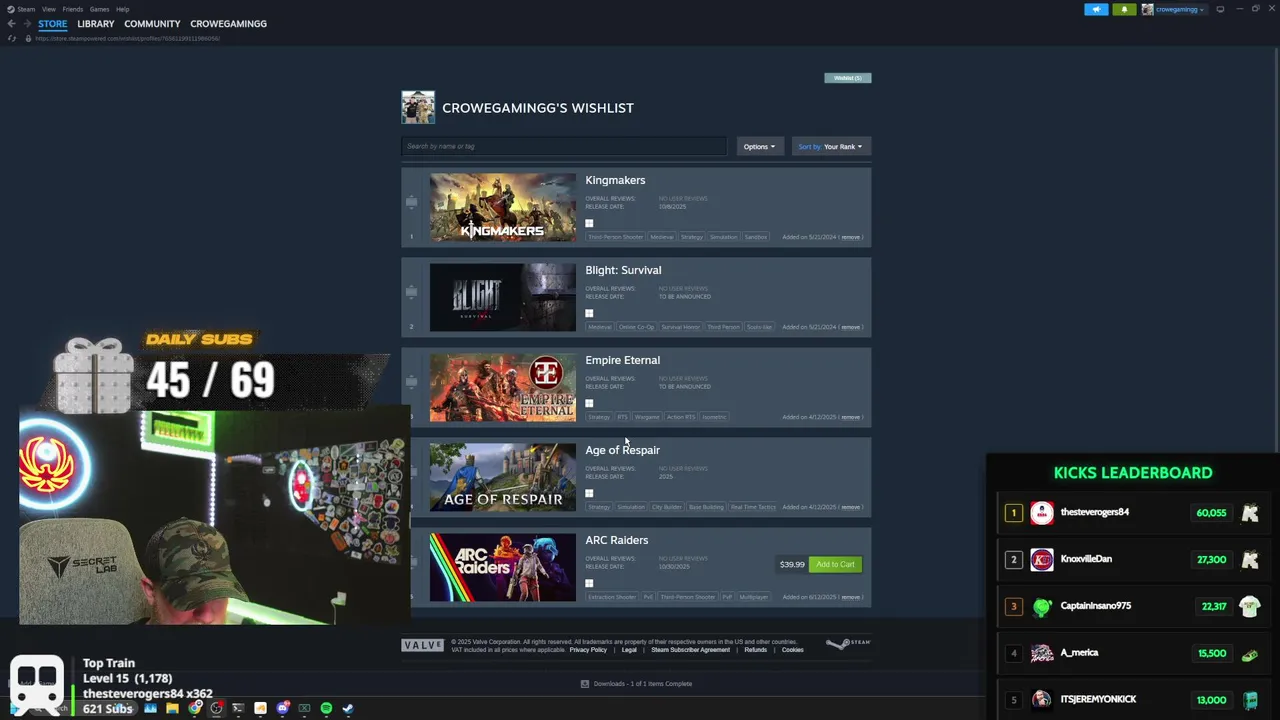This screenshot has width=1280, height=720.
Task: Open the Xbox app in the taskbar
Action: click(304, 708)
